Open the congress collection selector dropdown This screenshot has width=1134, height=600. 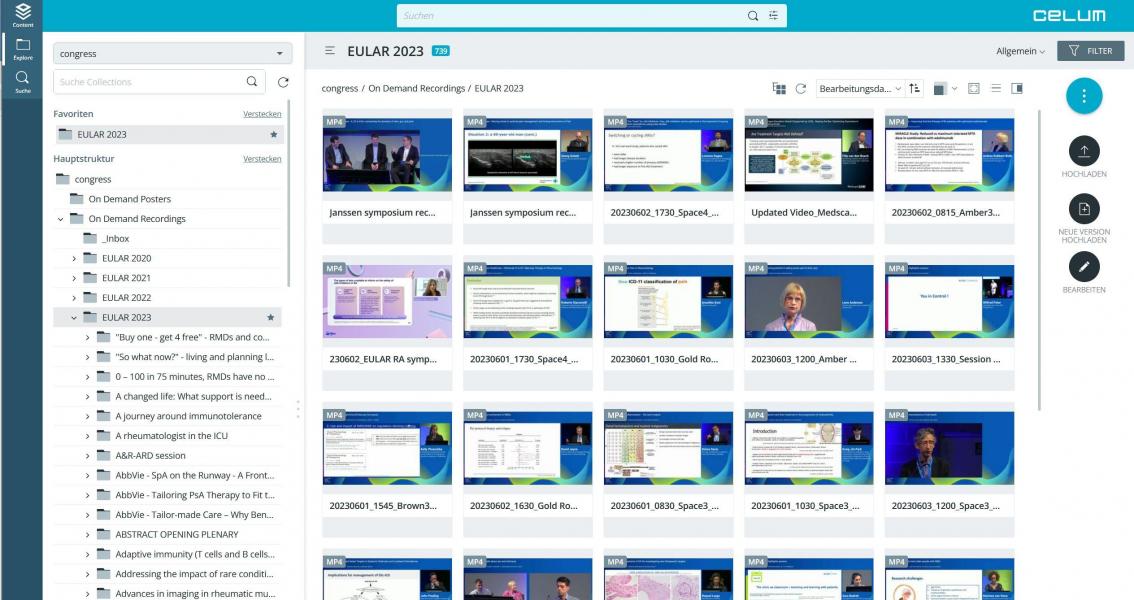click(172, 53)
